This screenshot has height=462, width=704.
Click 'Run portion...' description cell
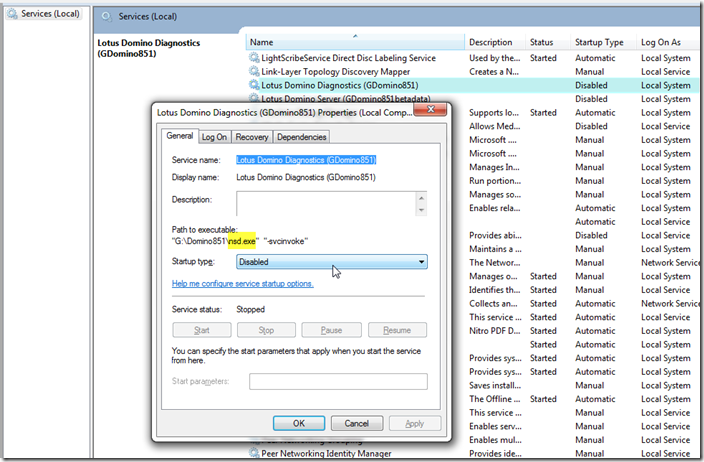(x=495, y=180)
